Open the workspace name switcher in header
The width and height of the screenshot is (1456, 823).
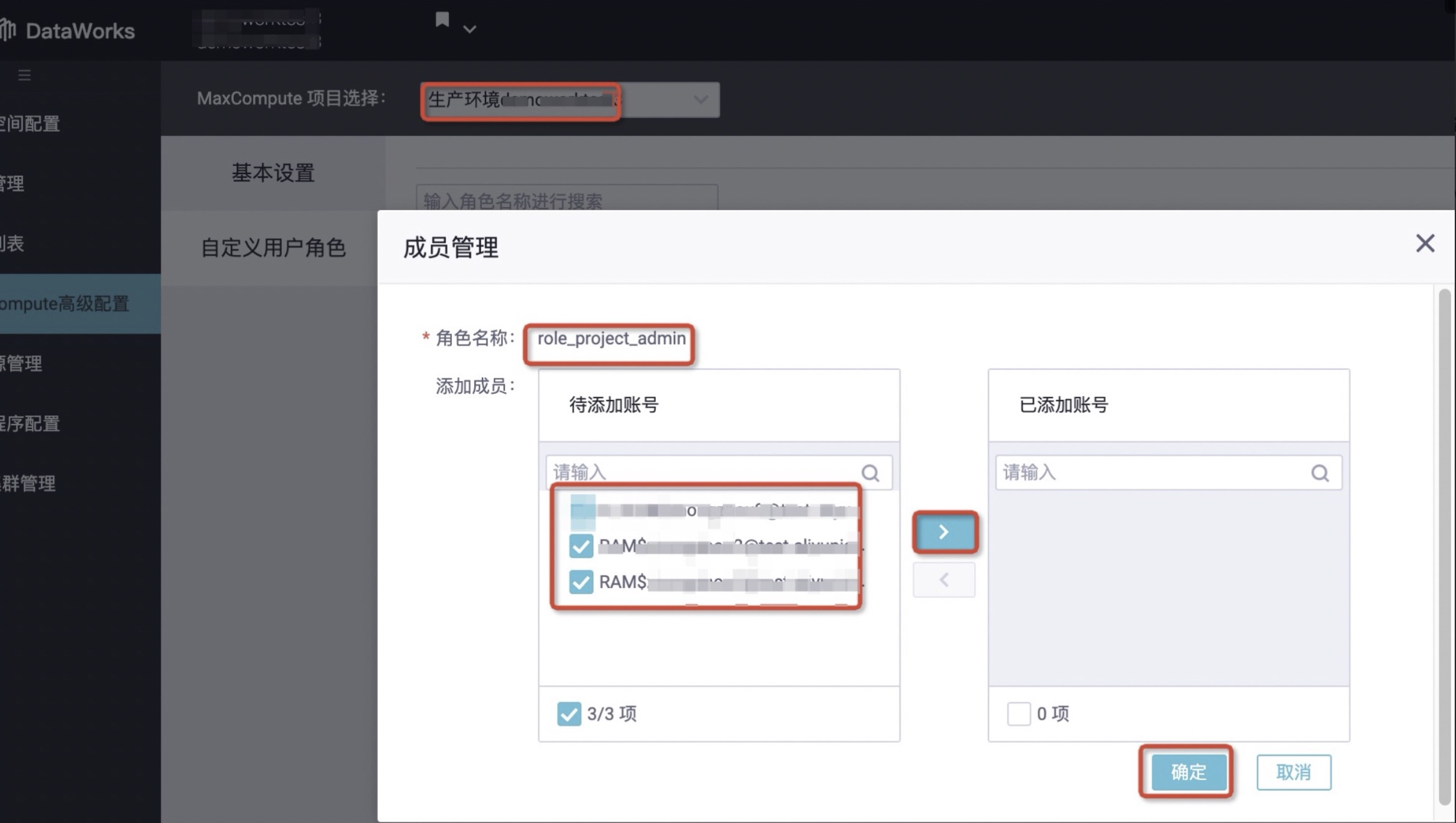coord(256,29)
